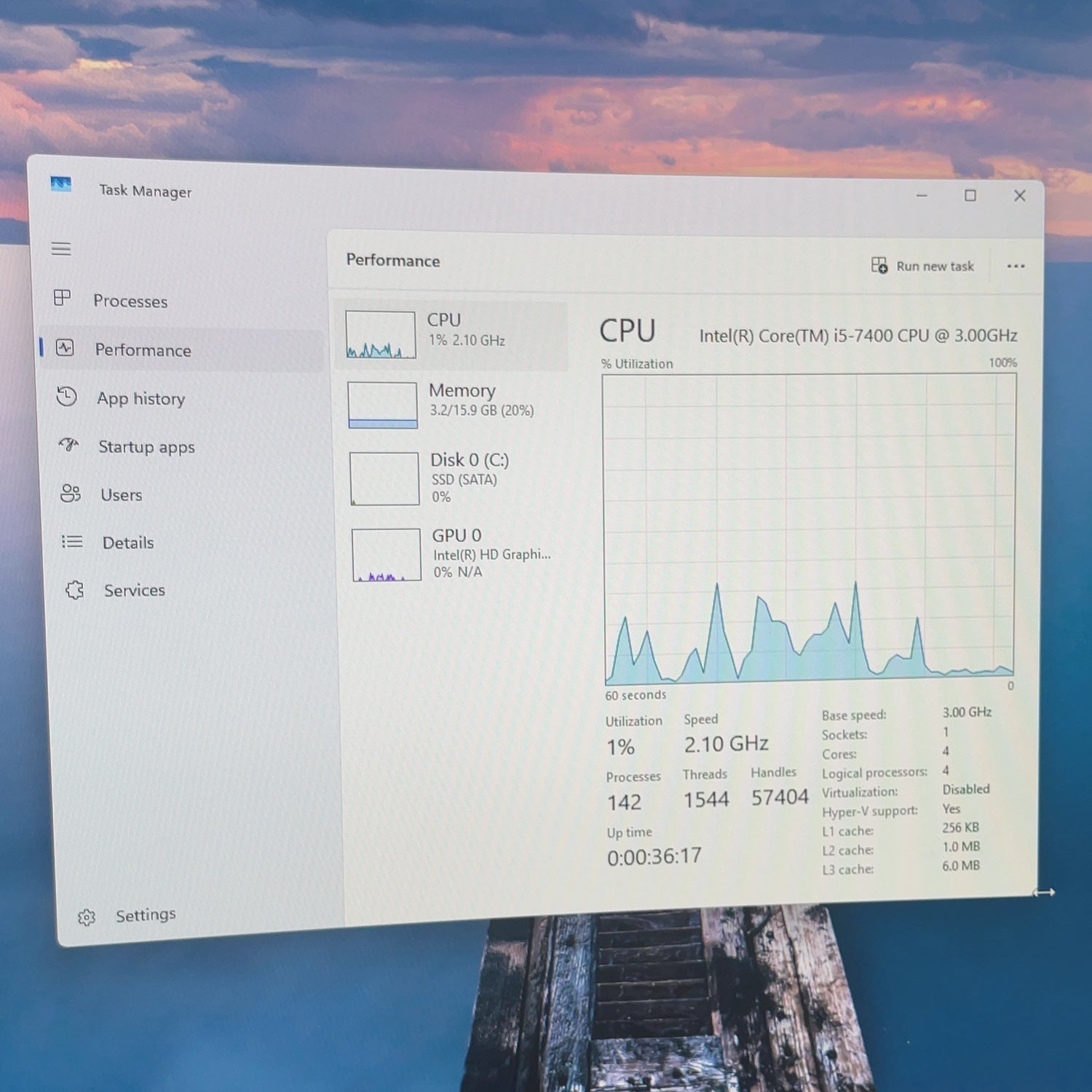
Task: Open the three-dot more options menu
Action: click(1016, 266)
